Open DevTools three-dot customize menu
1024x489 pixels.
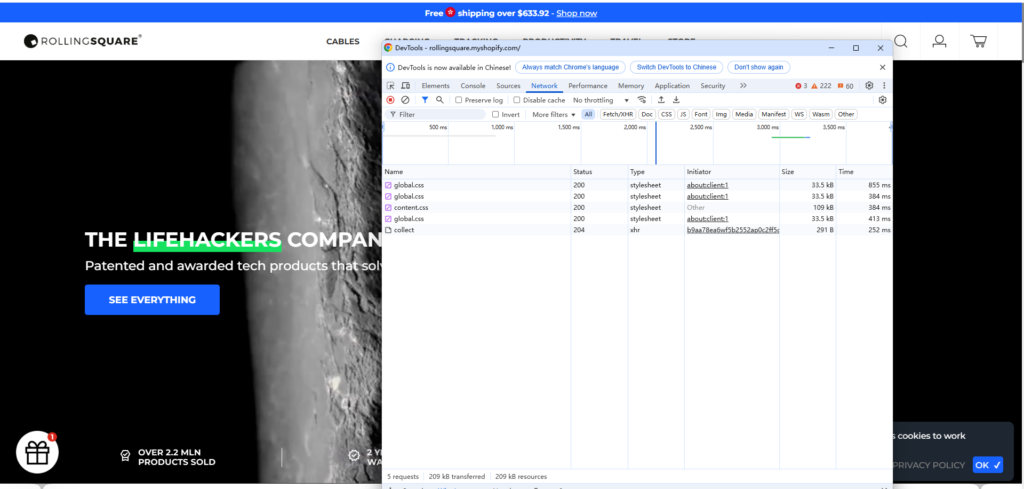(x=884, y=86)
